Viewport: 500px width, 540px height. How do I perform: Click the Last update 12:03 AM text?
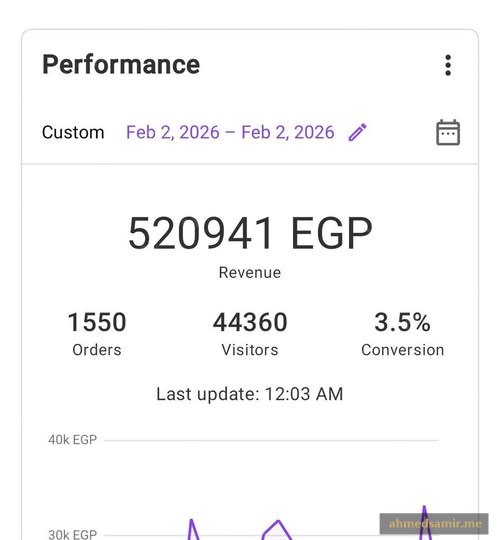click(x=250, y=394)
